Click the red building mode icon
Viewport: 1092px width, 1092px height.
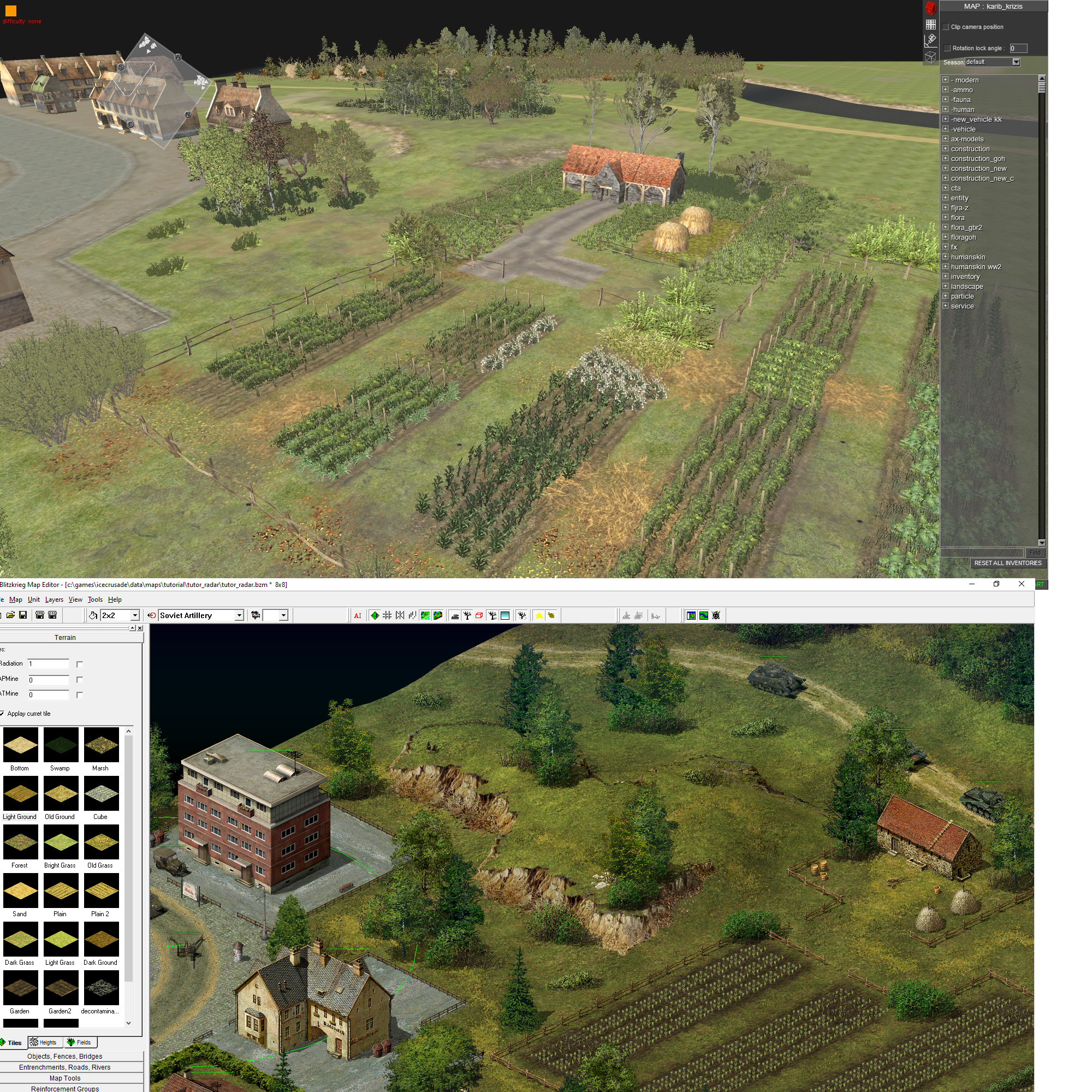click(x=930, y=9)
